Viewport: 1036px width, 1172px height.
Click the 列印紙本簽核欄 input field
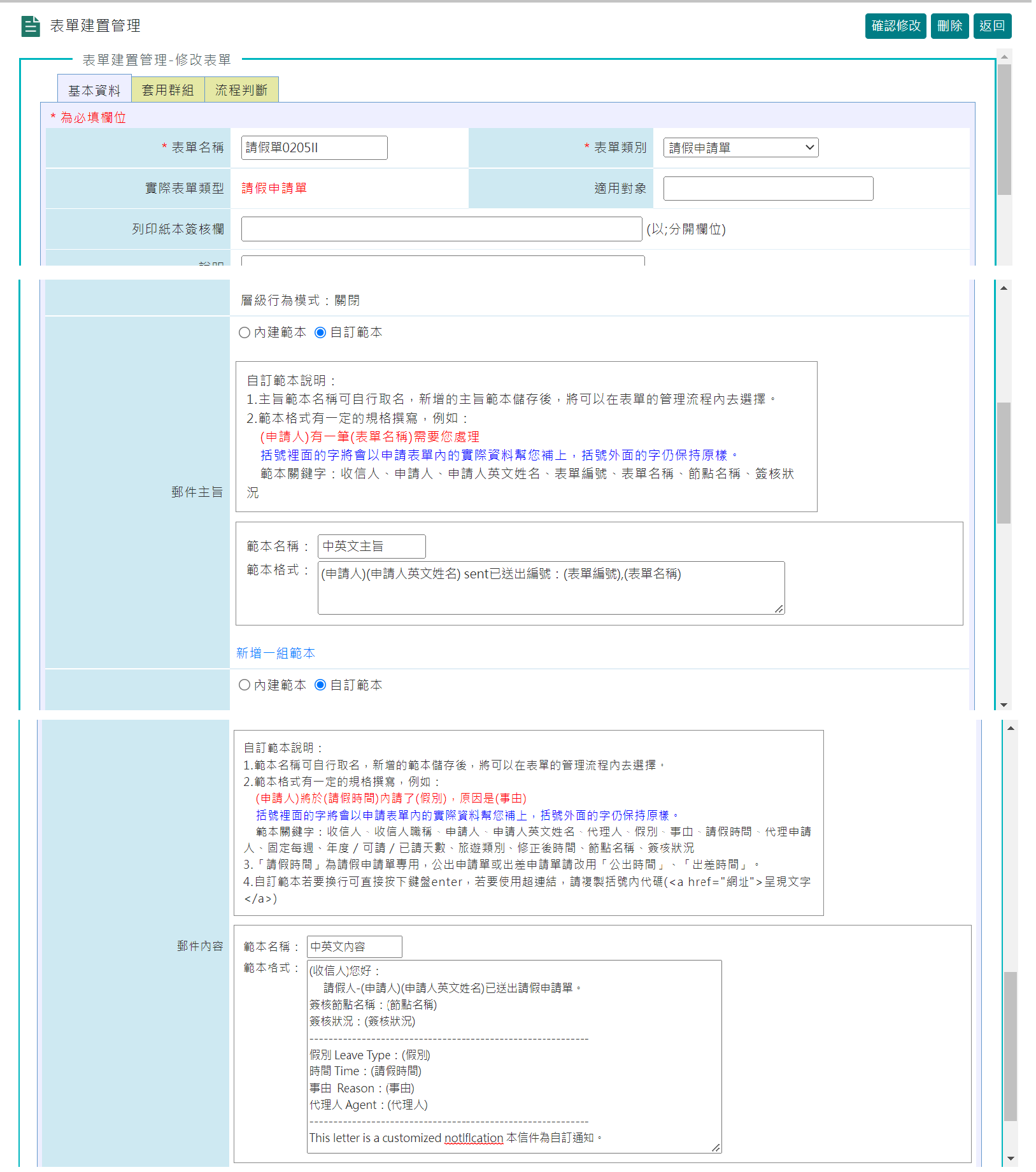(x=441, y=229)
